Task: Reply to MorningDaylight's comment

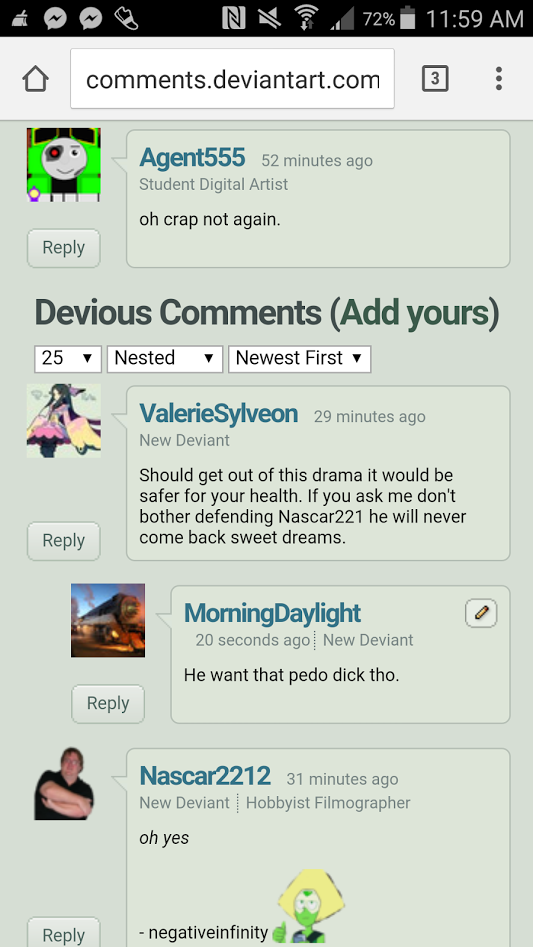Action: coord(108,704)
